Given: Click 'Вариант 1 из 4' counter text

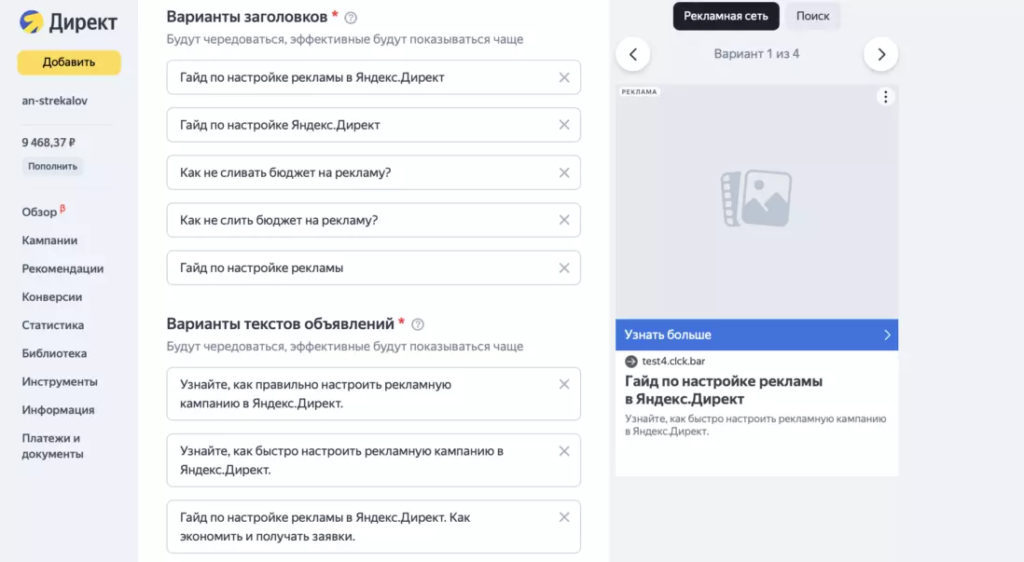Looking at the screenshot, I should 756,54.
